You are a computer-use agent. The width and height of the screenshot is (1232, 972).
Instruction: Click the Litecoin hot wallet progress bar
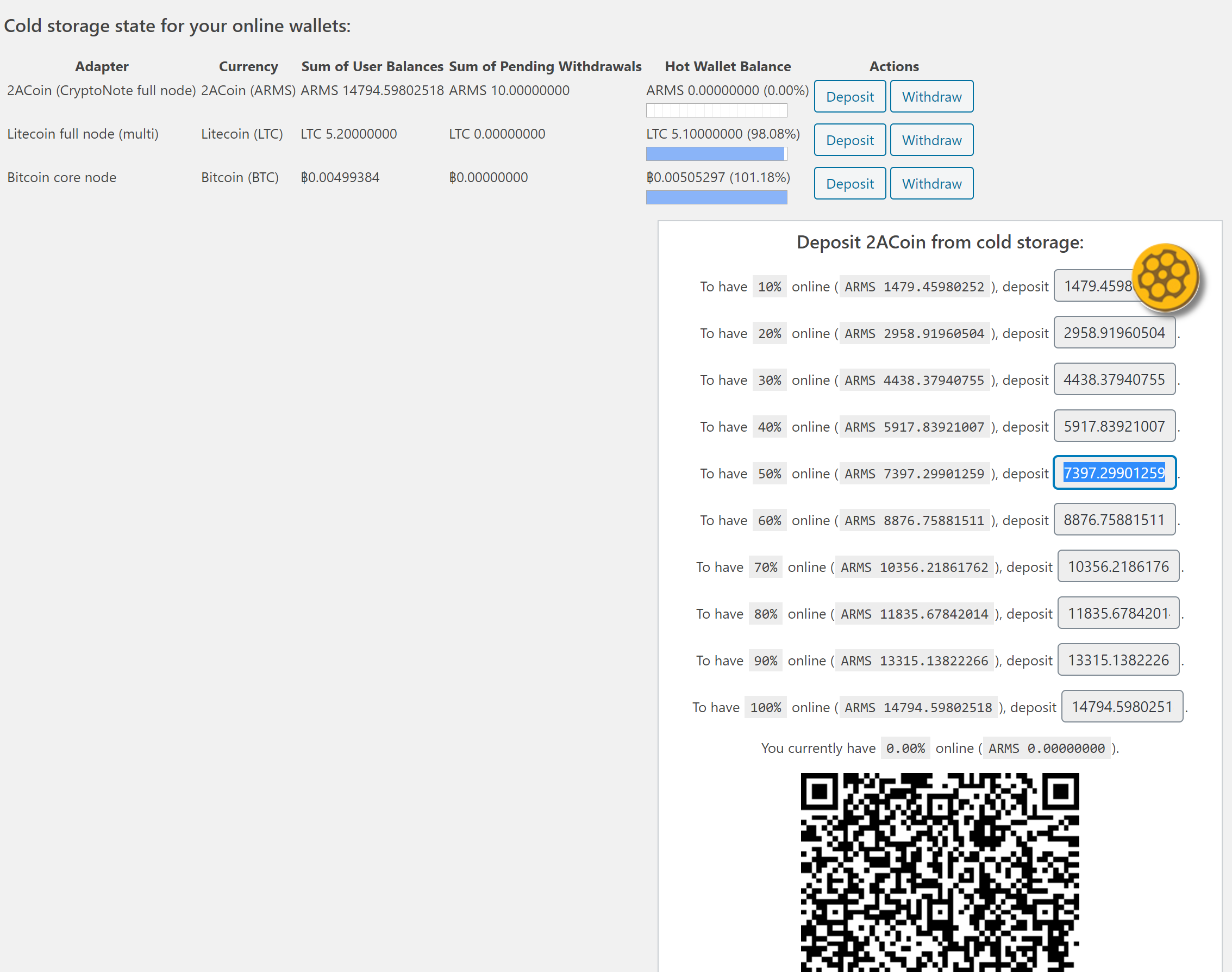(x=716, y=154)
